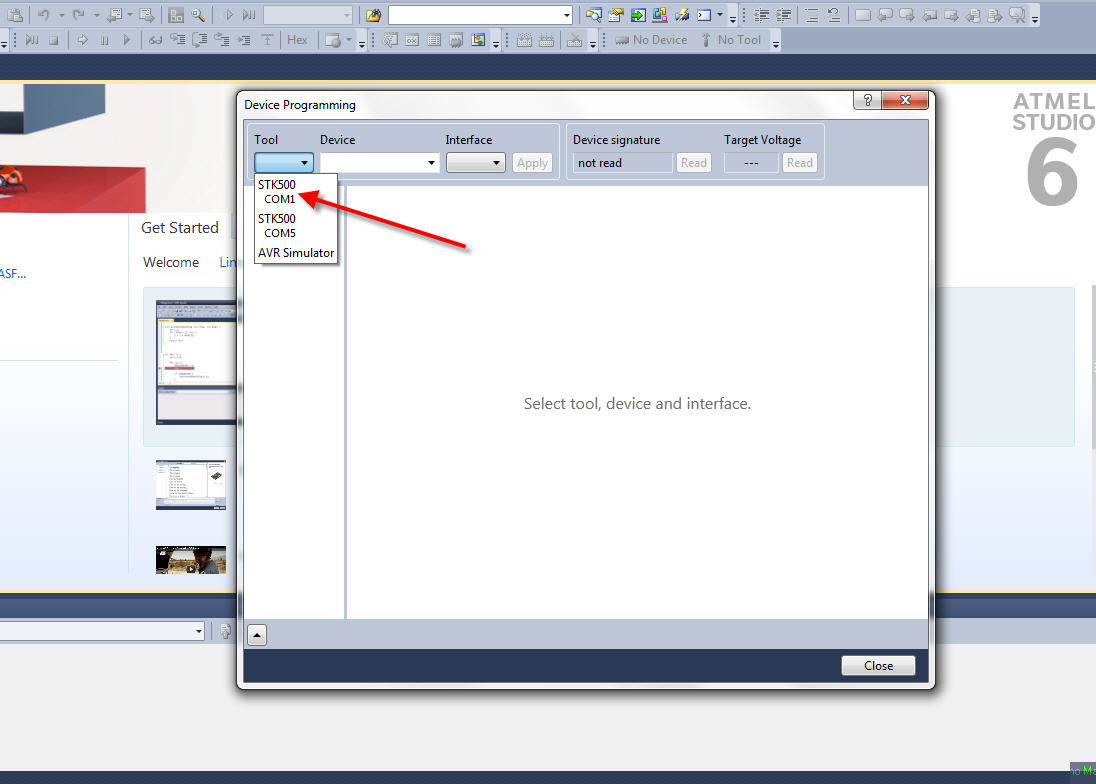Open the Breakpoints window dropdown arrow

point(349,40)
